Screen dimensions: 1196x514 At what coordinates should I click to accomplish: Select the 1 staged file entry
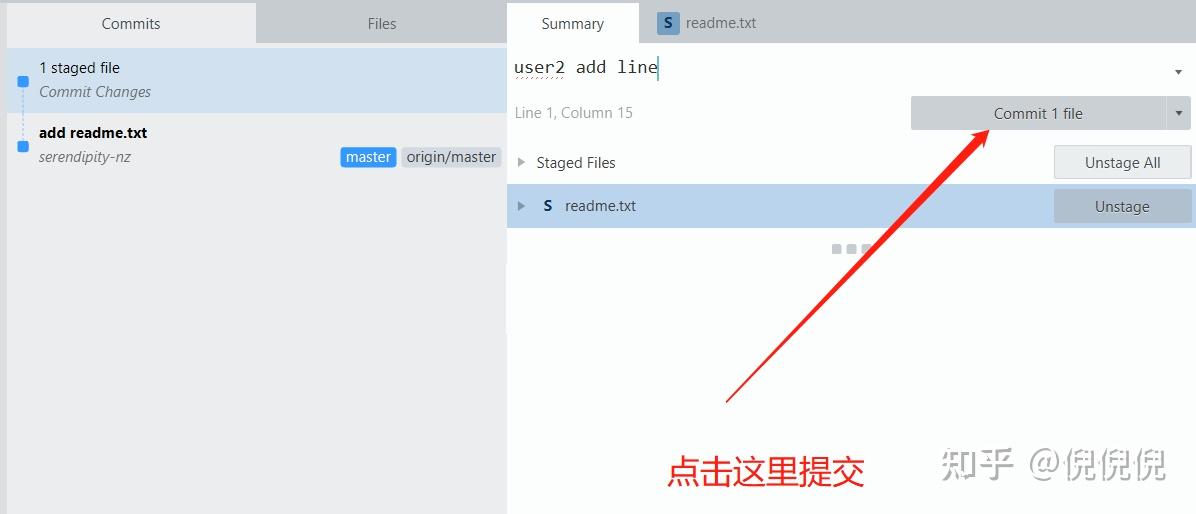tap(257, 80)
